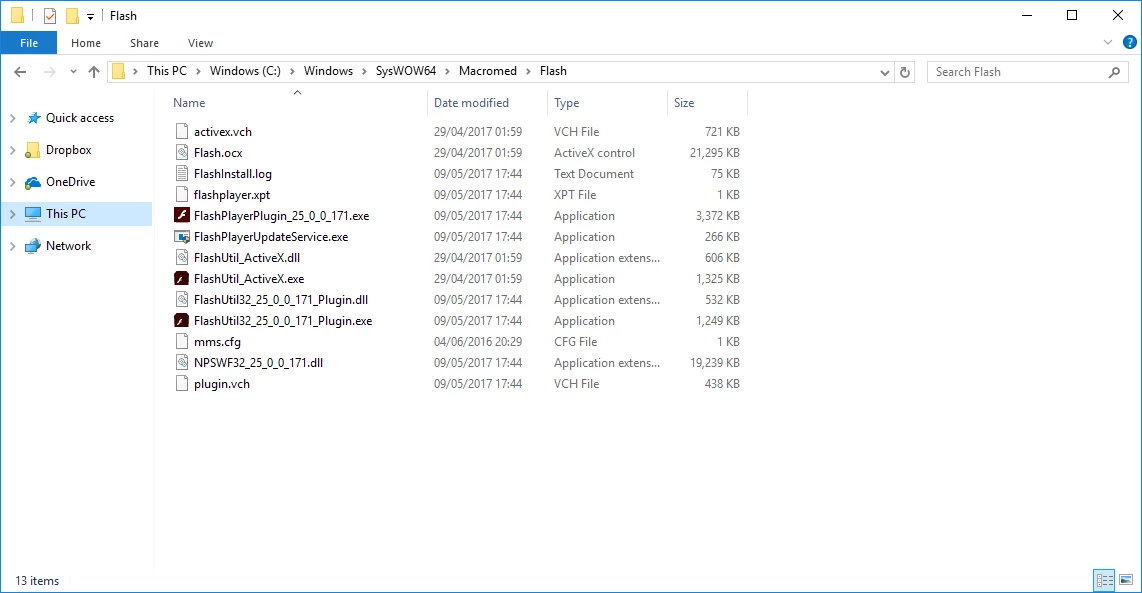Screen dimensions: 1142x593
Task: Click the FlashUtil32_25_0_0_171_Plugin.exe Flash icon
Action: pyautogui.click(x=181, y=321)
